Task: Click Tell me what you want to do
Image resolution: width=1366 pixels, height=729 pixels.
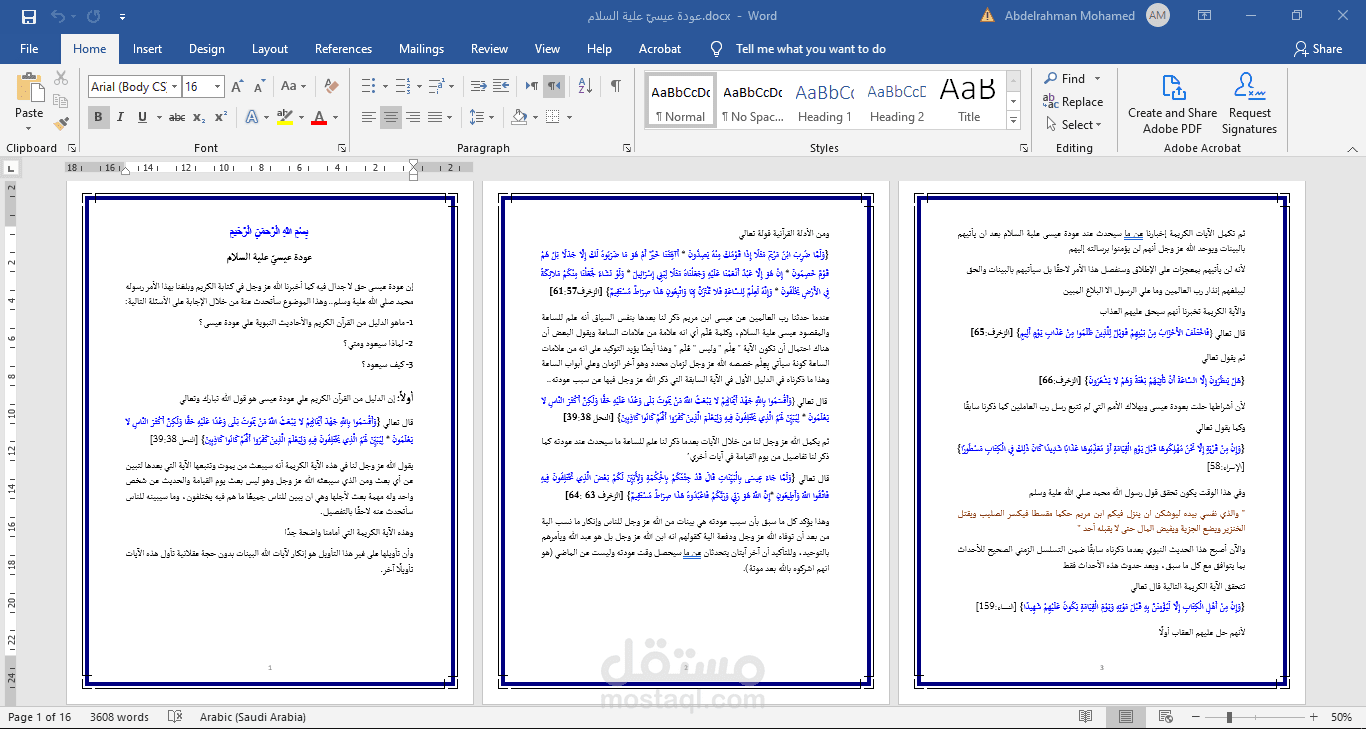Action: 810,48
